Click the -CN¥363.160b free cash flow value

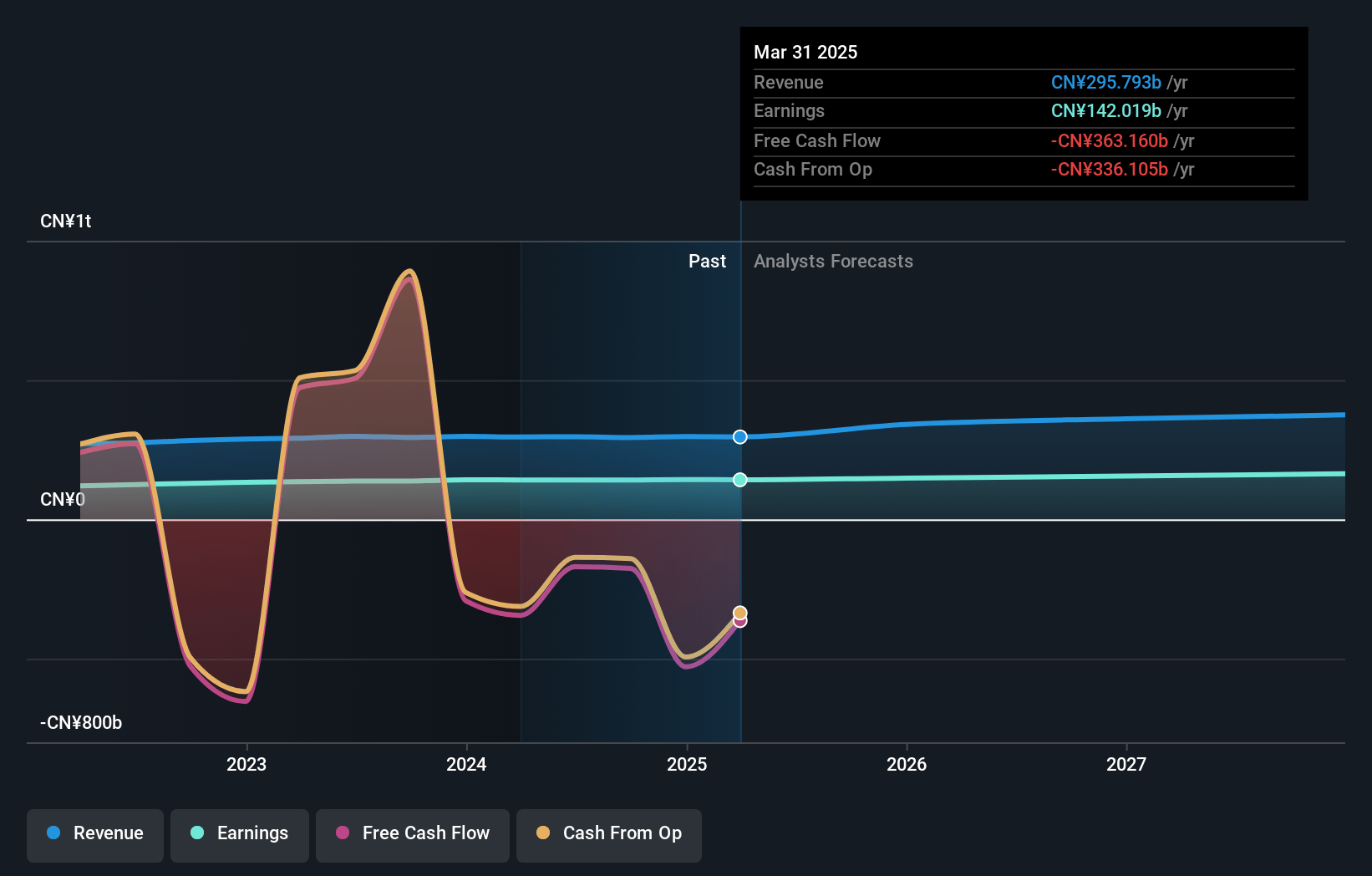[1110, 141]
